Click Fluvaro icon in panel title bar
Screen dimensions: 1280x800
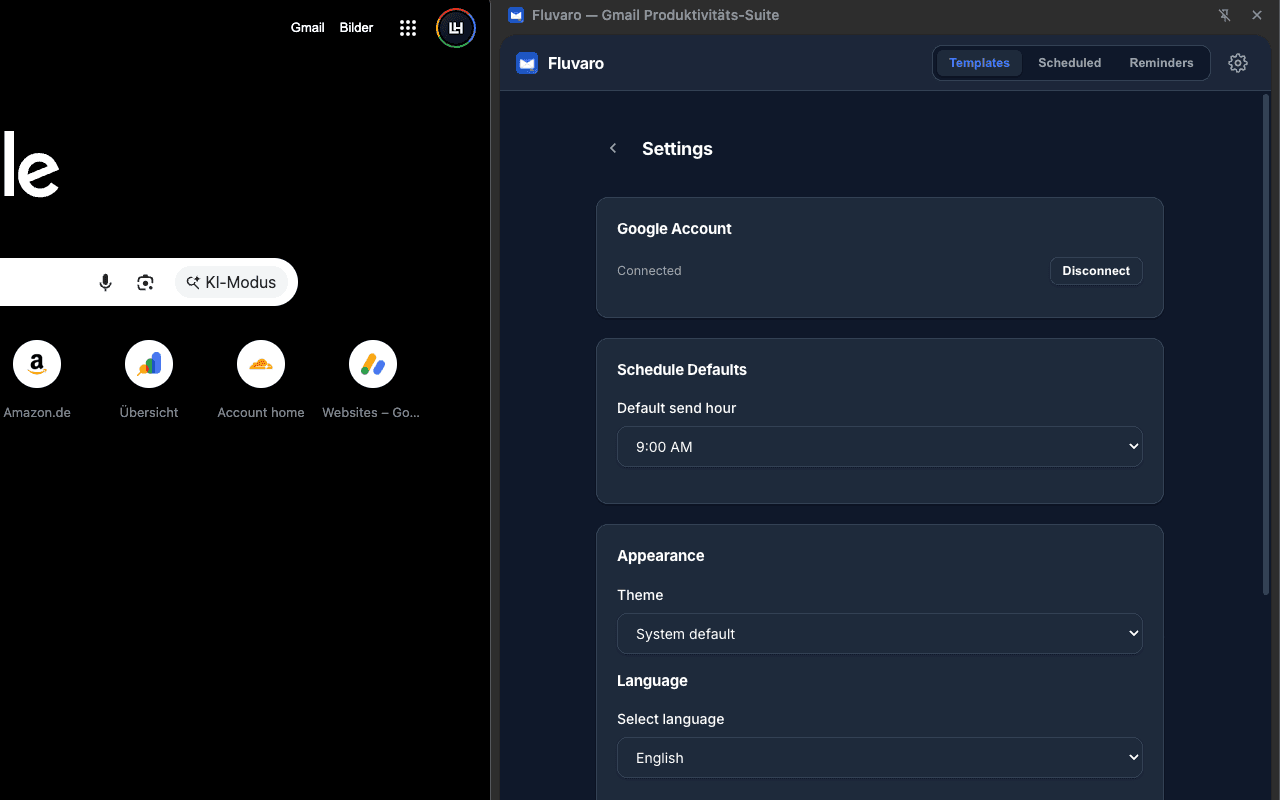tap(516, 15)
